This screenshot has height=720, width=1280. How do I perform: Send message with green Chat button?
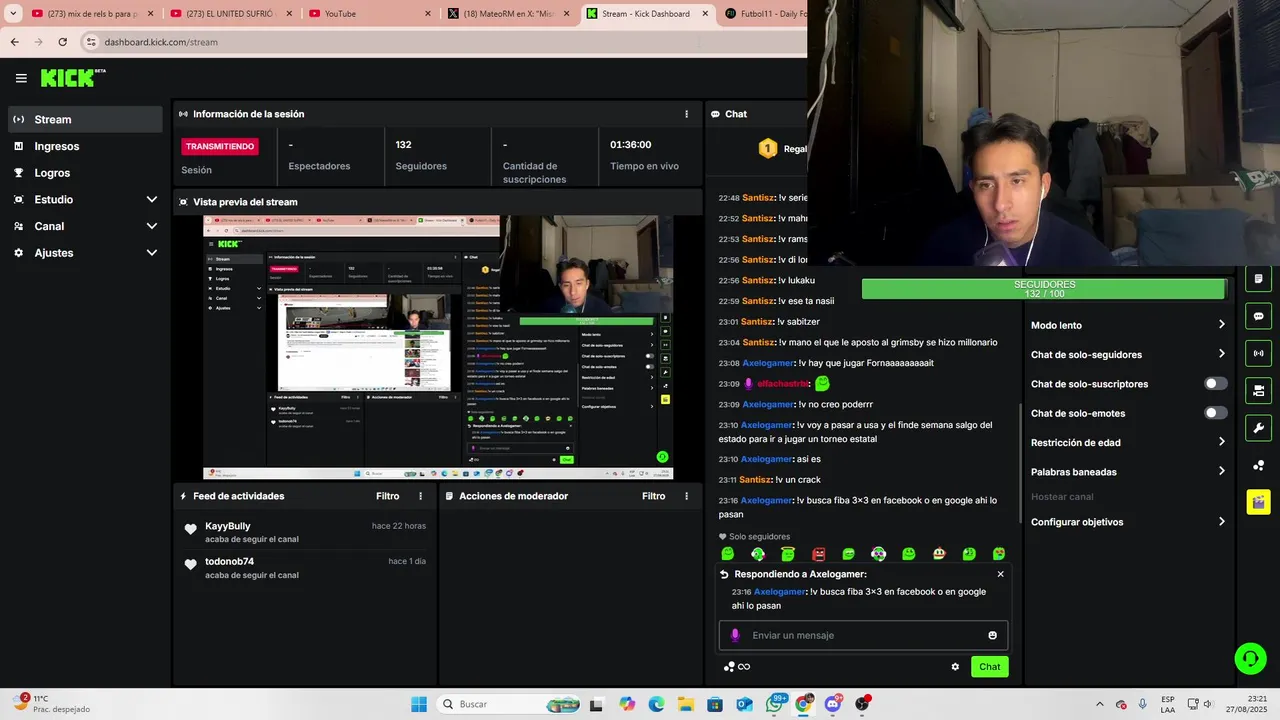(989, 667)
